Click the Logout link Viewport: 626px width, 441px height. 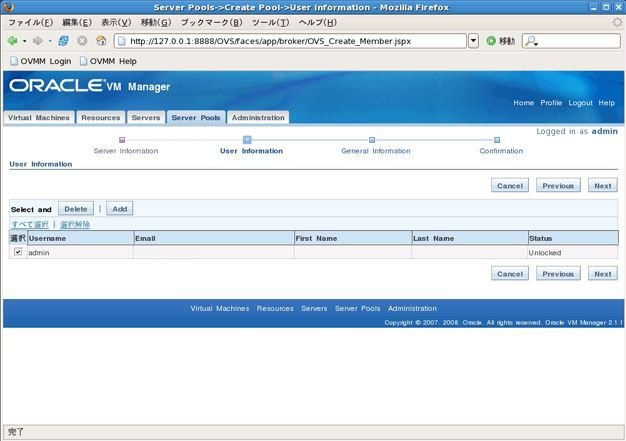pyautogui.click(x=580, y=103)
